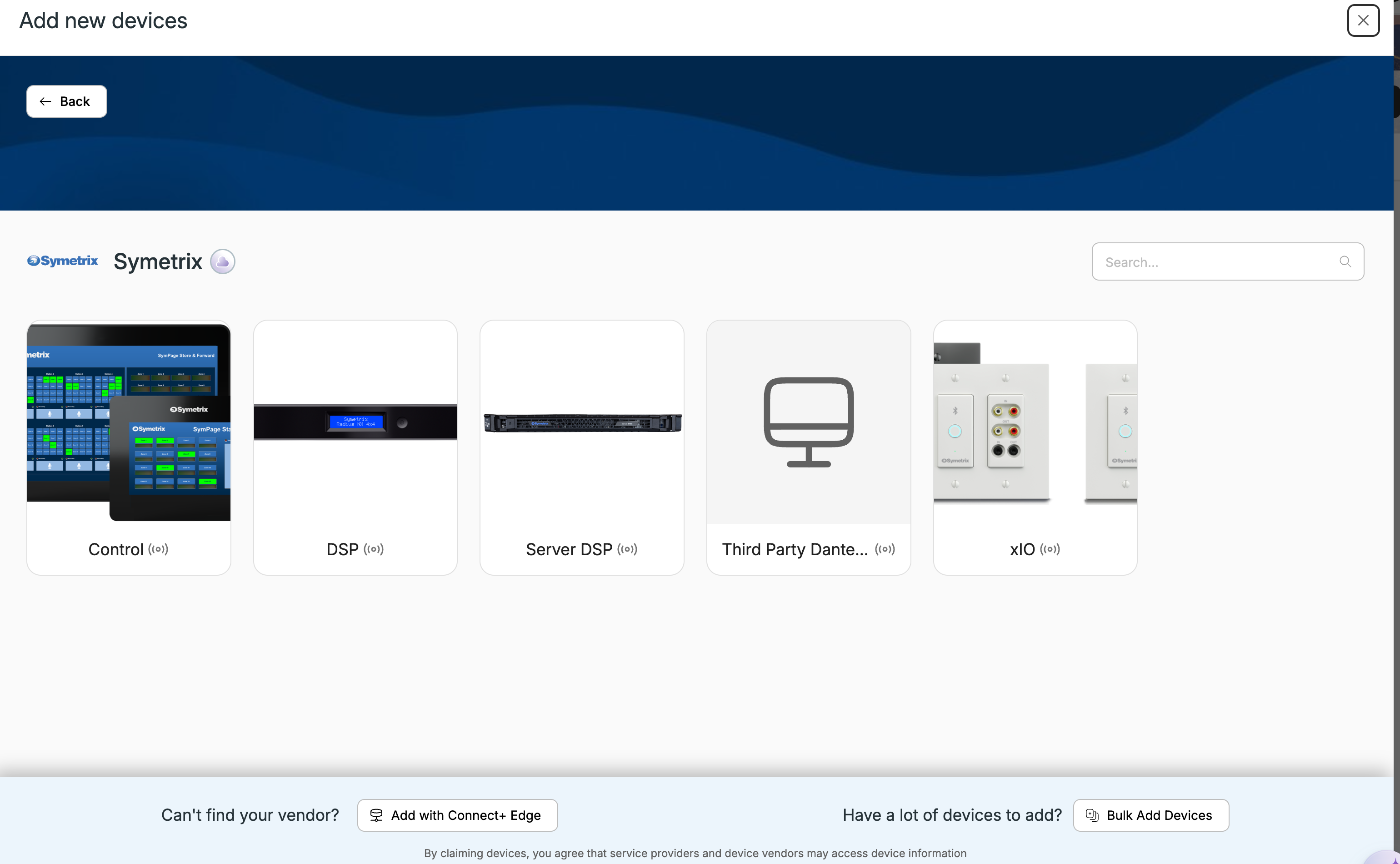This screenshot has width=1400, height=864.
Task: Select the Server DSP card label
Action: [x=569, y=549]
